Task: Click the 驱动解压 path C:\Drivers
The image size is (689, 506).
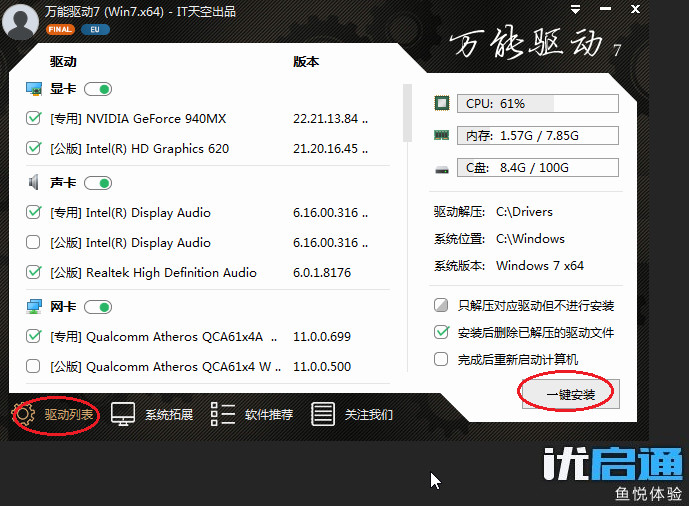Action: [524, 212]
